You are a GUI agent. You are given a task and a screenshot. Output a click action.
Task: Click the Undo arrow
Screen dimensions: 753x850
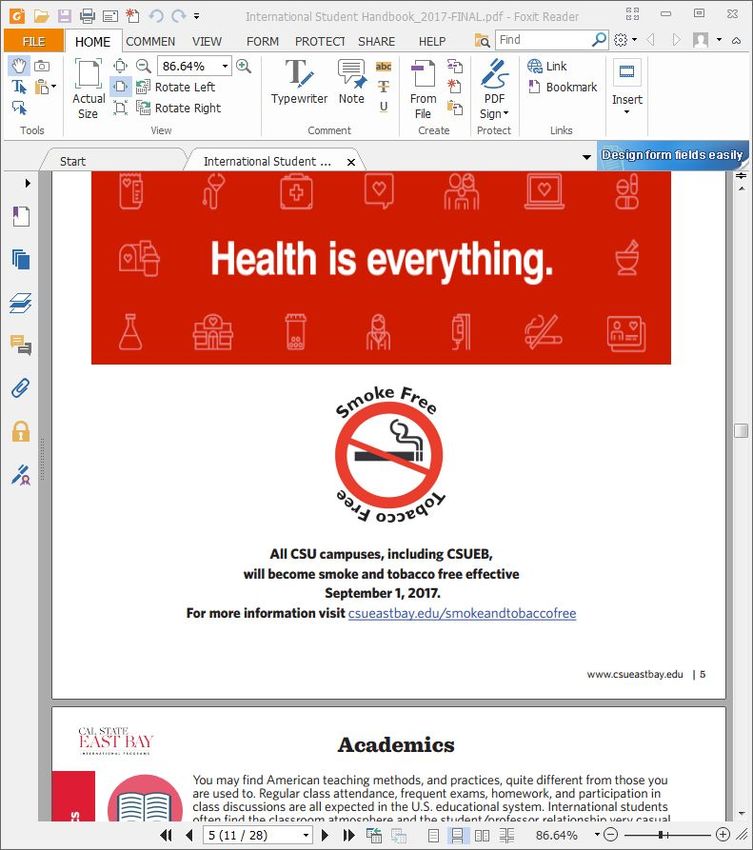pyautogui.click(x=156, y=16)
